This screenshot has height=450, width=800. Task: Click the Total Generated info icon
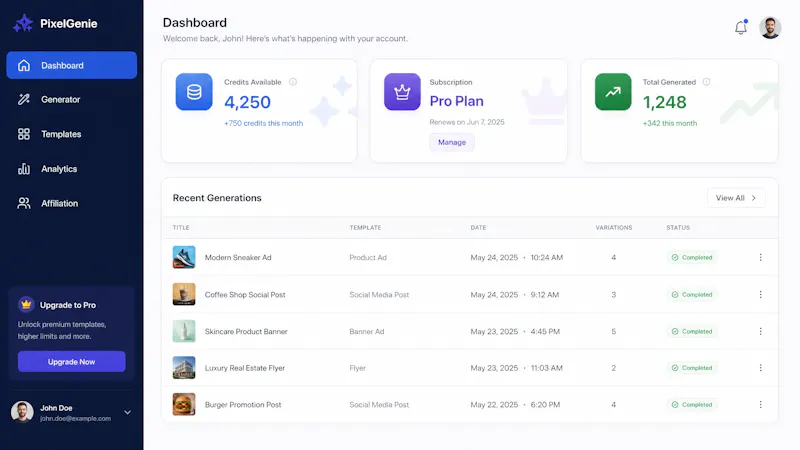coord(706,82)
